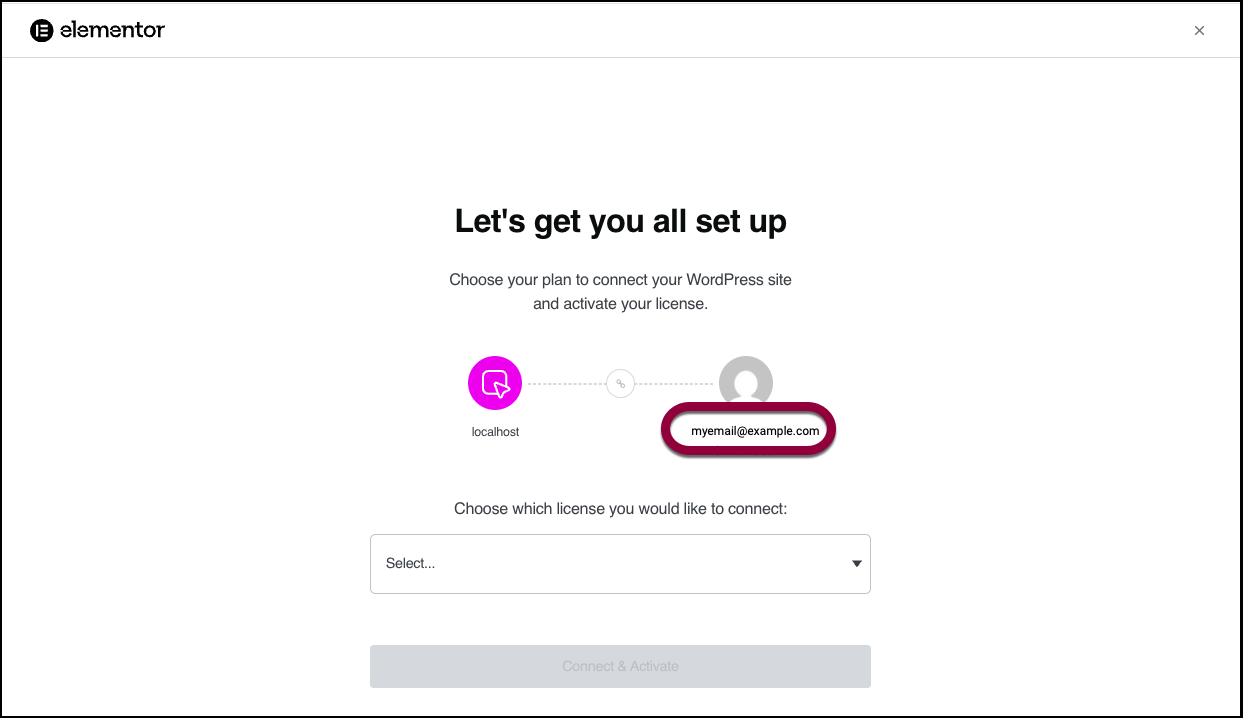Click the localhost site label
1243x718 pixels.
point(495,432)
